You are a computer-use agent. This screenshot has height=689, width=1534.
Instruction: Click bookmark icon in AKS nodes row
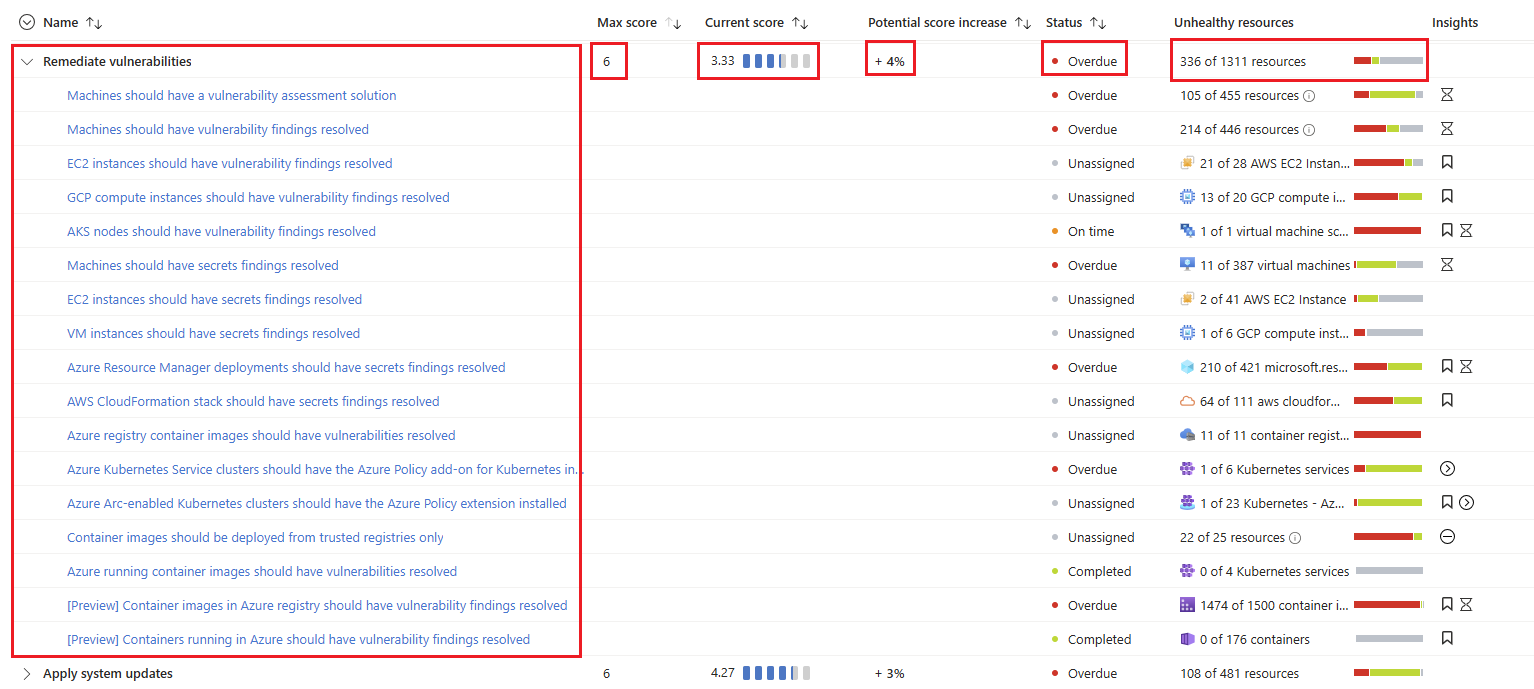[x=1447, y=231]
